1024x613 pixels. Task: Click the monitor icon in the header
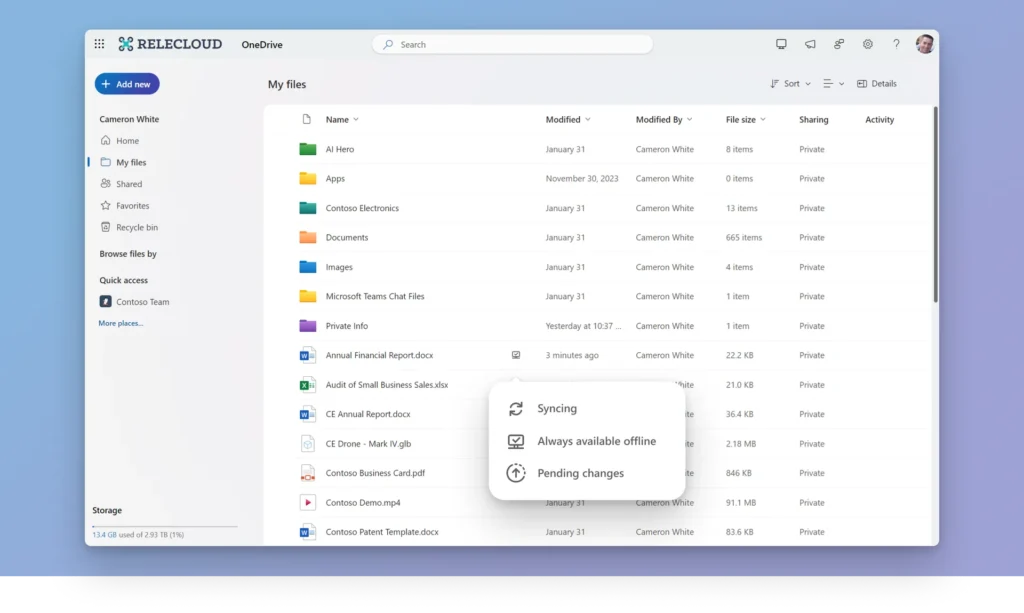click(781, 44)
